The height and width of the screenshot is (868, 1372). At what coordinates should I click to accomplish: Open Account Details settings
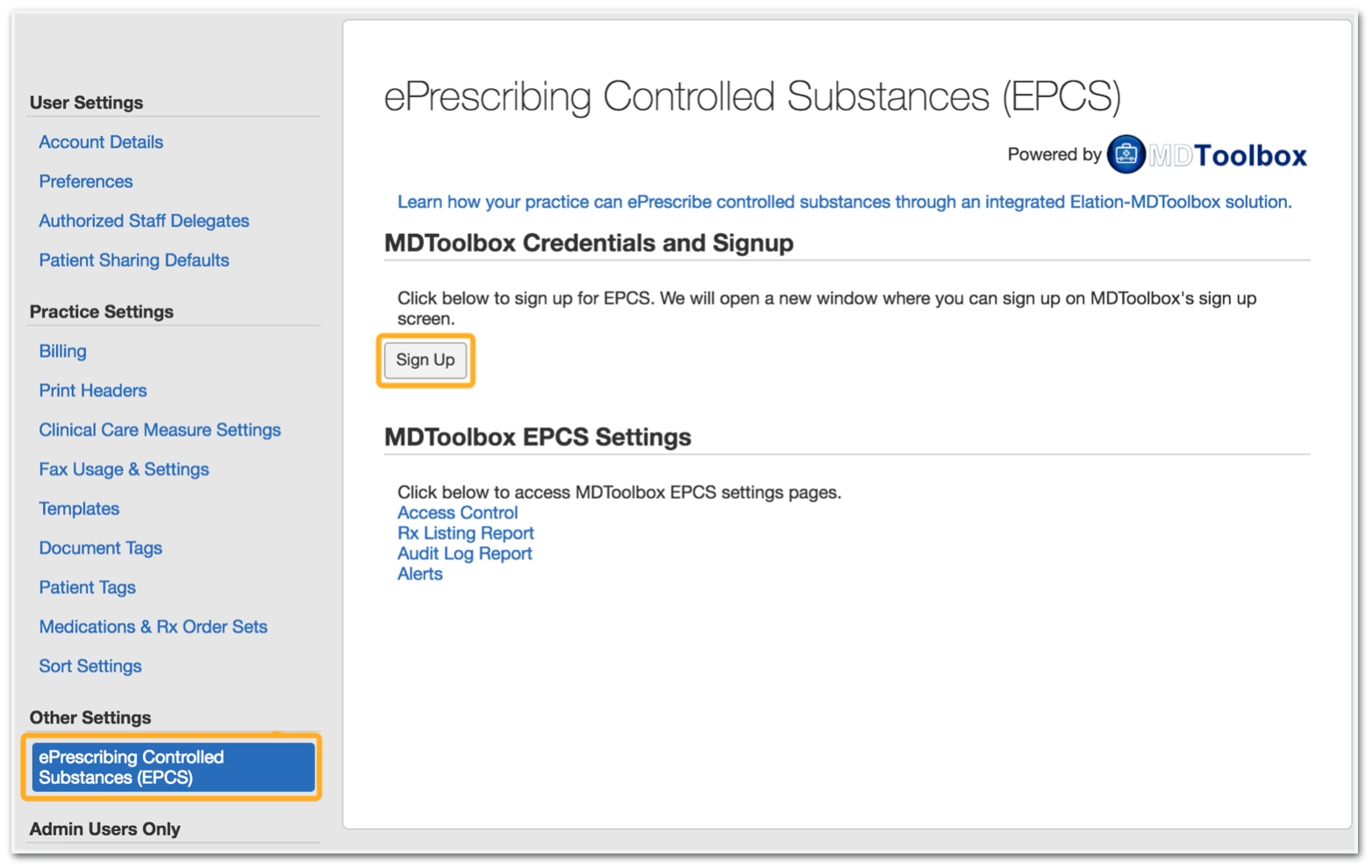pos(100,141)
